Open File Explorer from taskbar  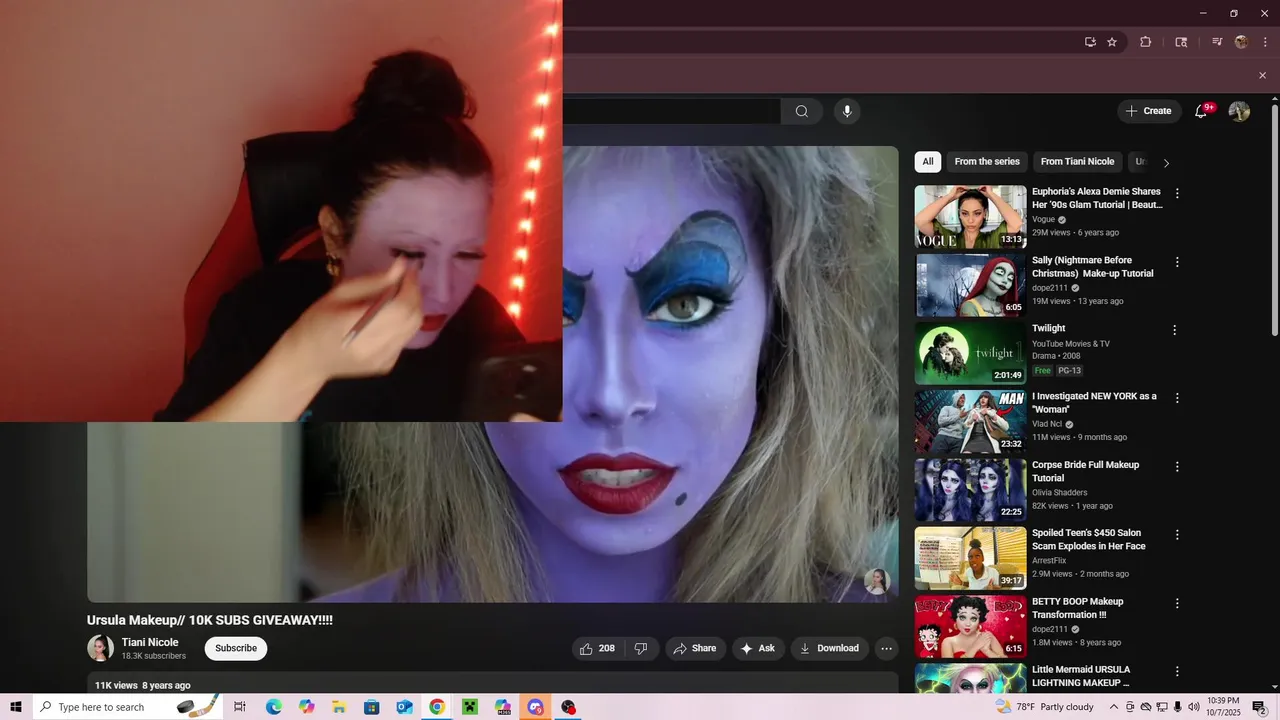coord(339,707)
